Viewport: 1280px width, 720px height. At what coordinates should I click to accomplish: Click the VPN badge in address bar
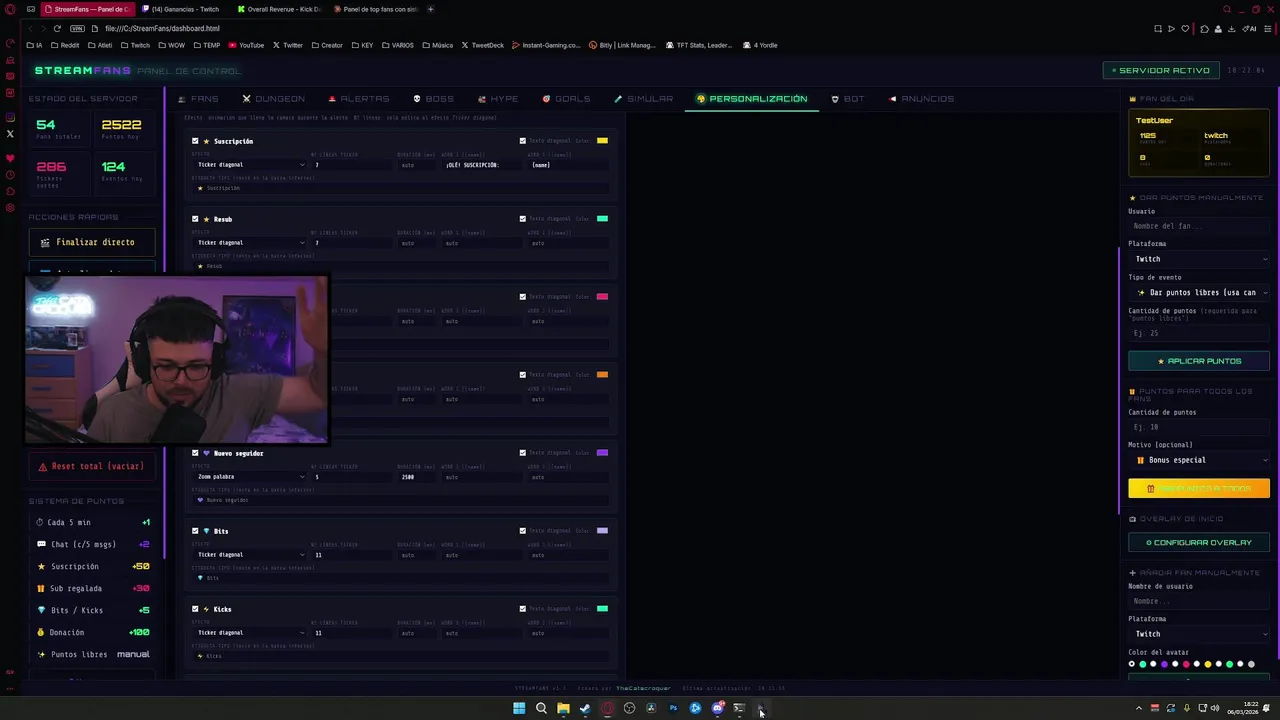77,29
